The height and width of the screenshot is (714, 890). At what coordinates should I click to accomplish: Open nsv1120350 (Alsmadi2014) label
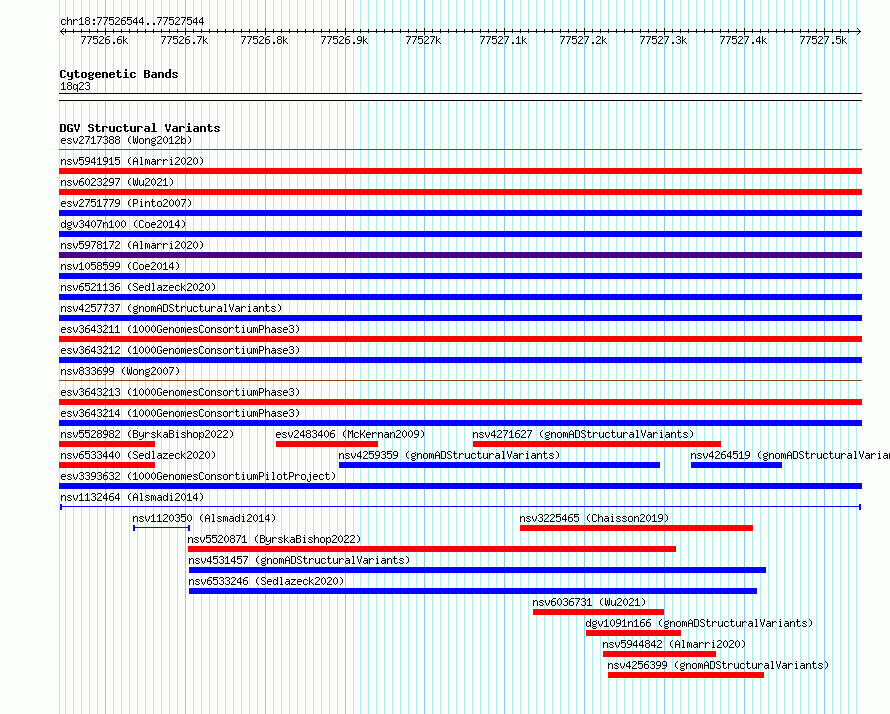click(204, 518)
